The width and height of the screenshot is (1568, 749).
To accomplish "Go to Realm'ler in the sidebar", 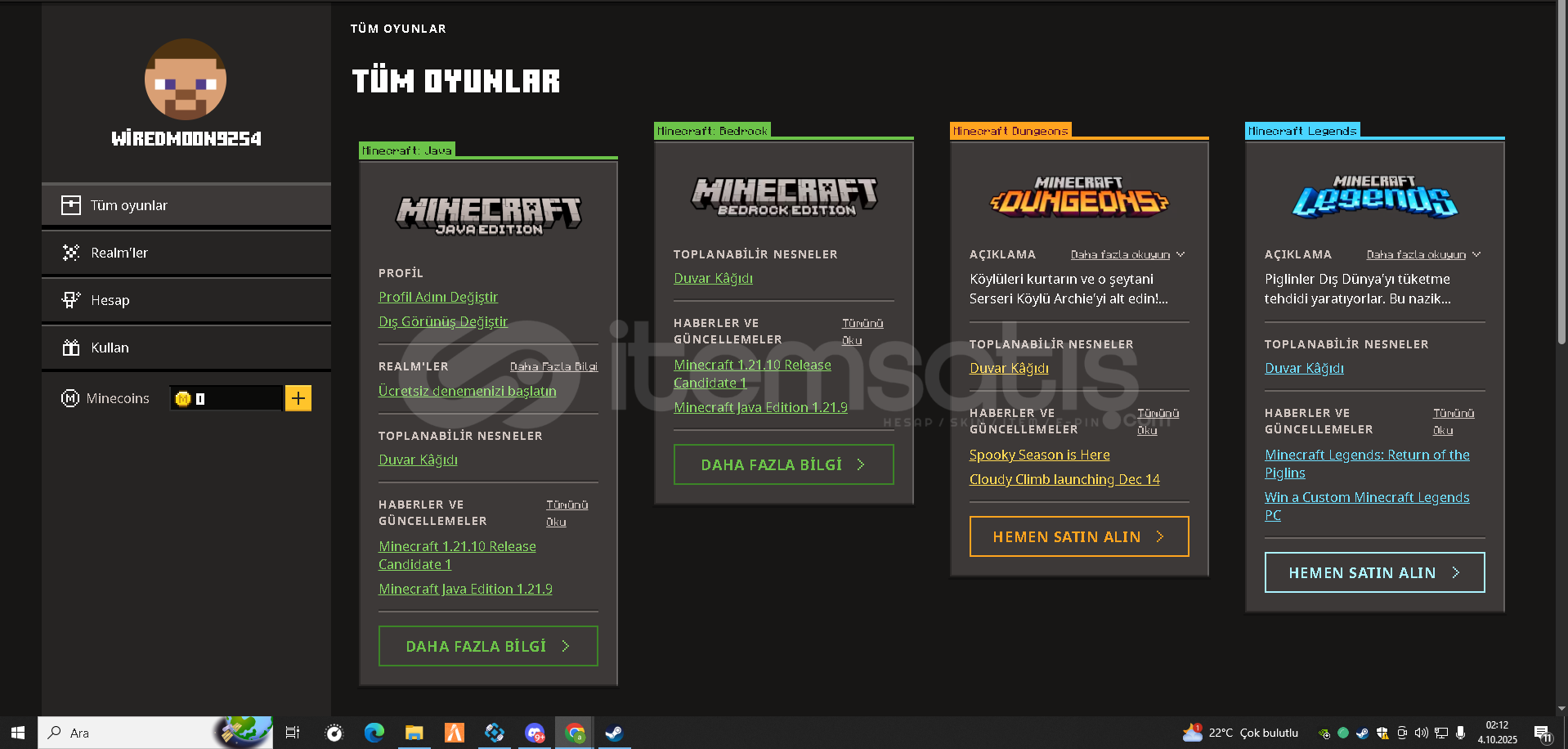I will point(186,253).
